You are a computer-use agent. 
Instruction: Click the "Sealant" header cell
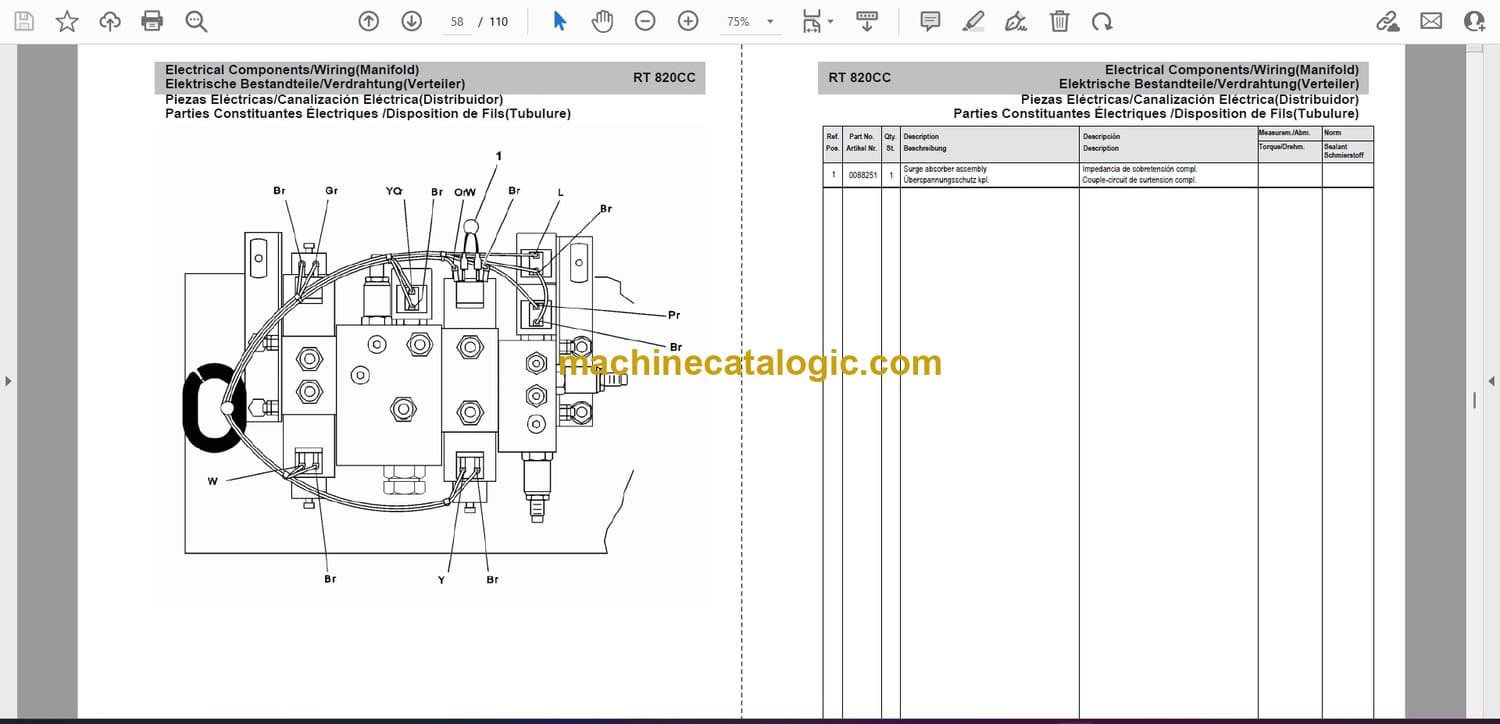tap(1336, 147)
